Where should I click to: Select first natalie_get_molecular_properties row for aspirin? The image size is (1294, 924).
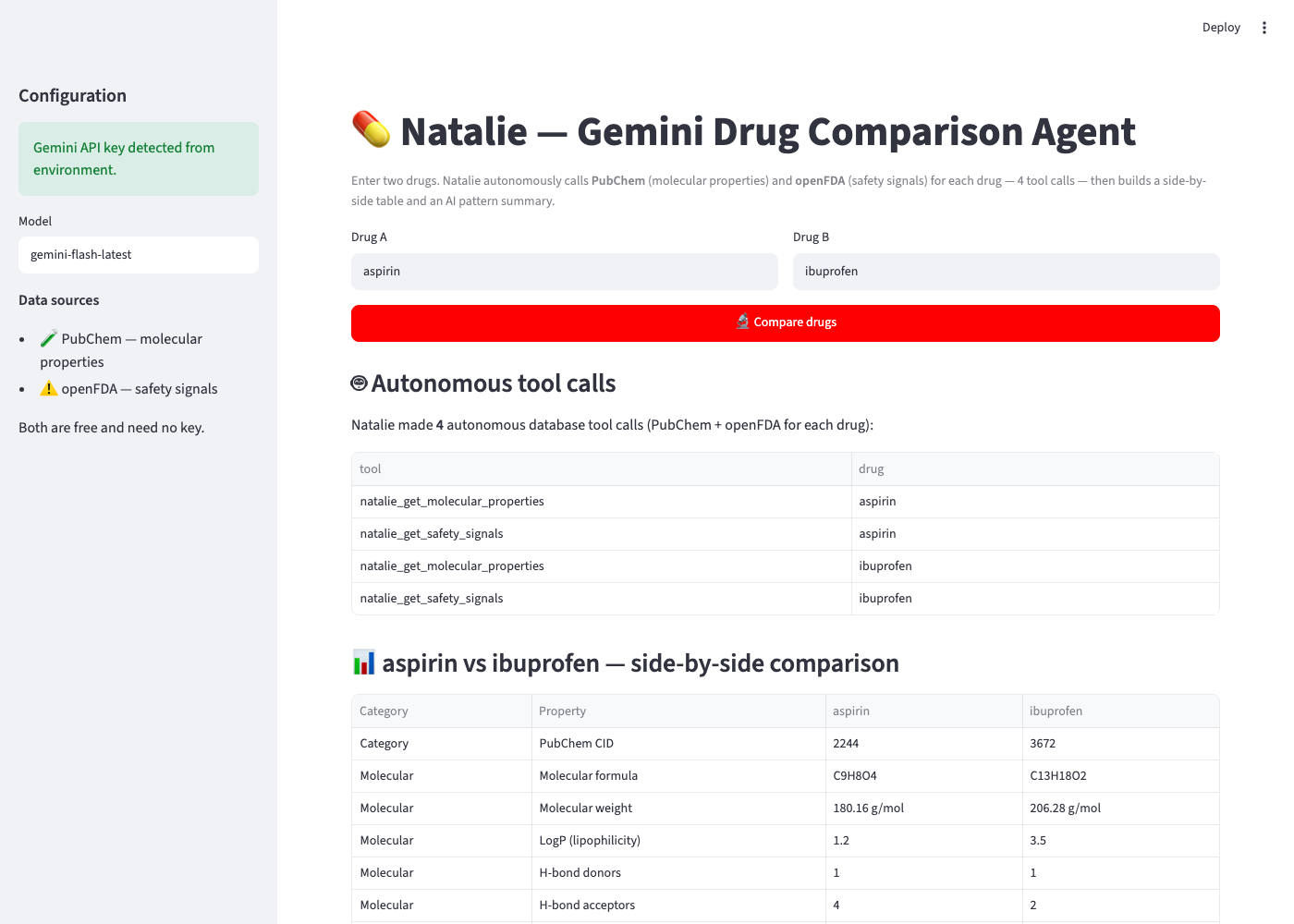coord(602,502)
